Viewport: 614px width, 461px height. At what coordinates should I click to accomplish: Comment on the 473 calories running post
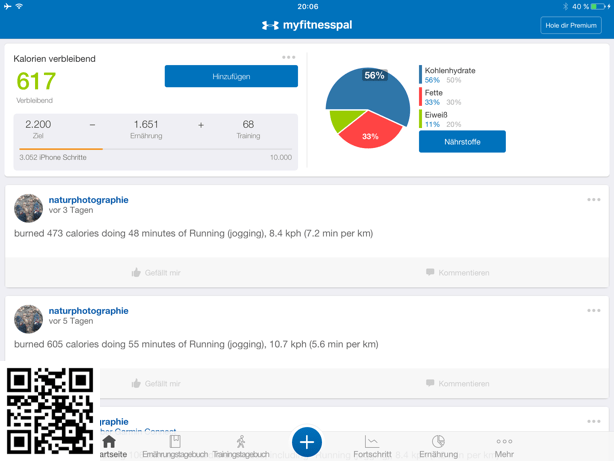[457, 272]
